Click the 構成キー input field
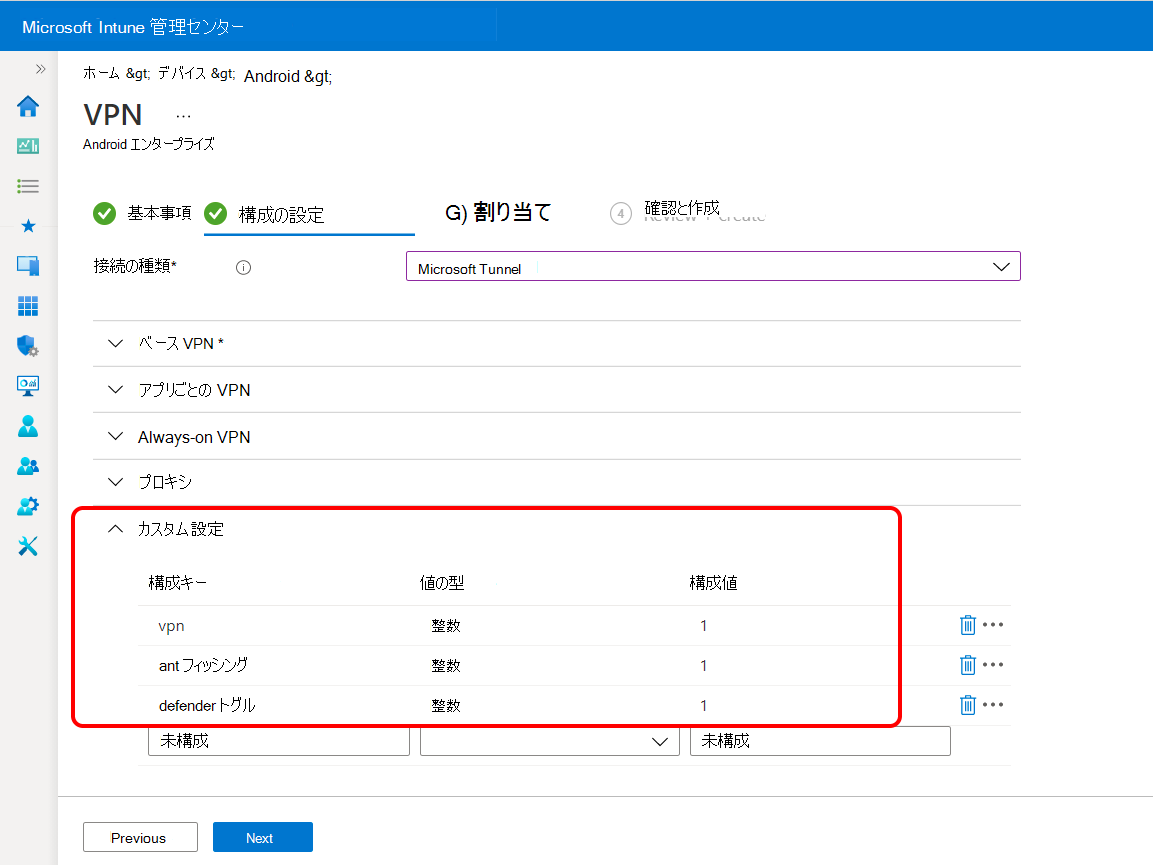The width and height of the screenshot is (1153, 865). click(279, 741)
